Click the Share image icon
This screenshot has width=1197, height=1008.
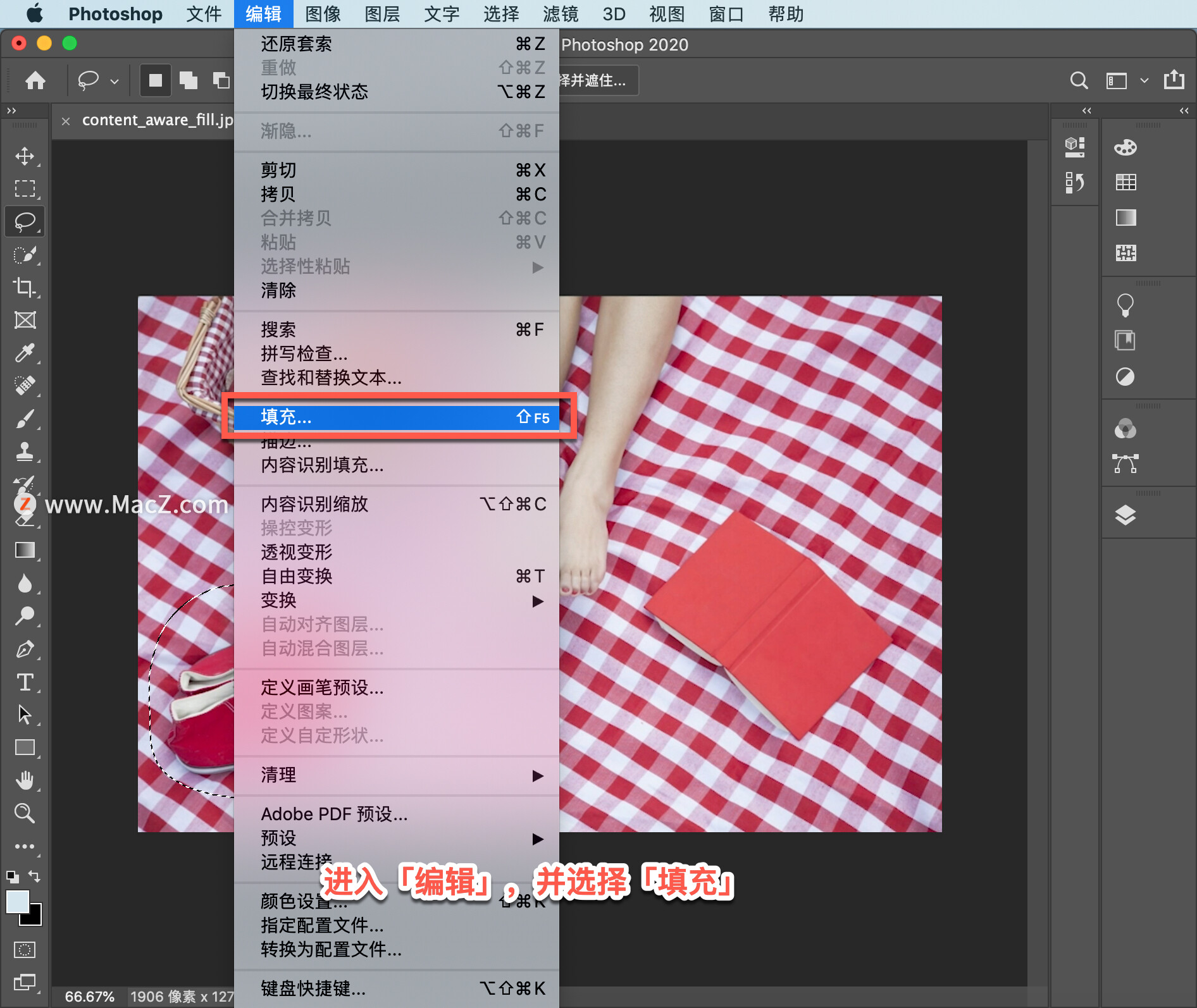[x=1174, y=80]
